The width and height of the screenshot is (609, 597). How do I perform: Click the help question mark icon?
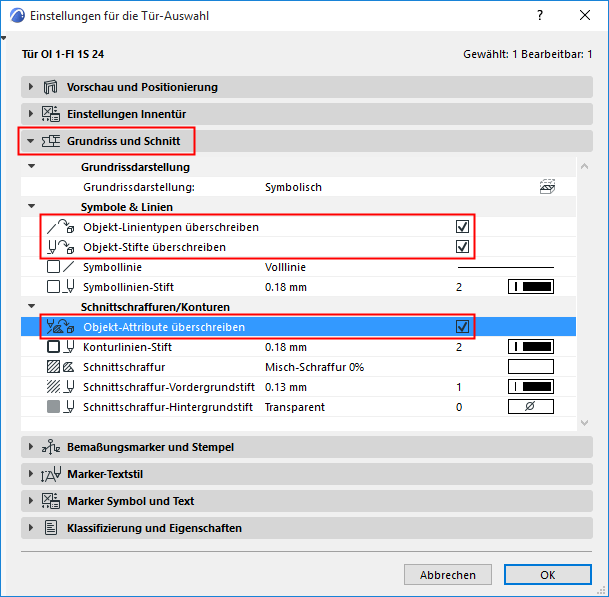tap(541, 16)
